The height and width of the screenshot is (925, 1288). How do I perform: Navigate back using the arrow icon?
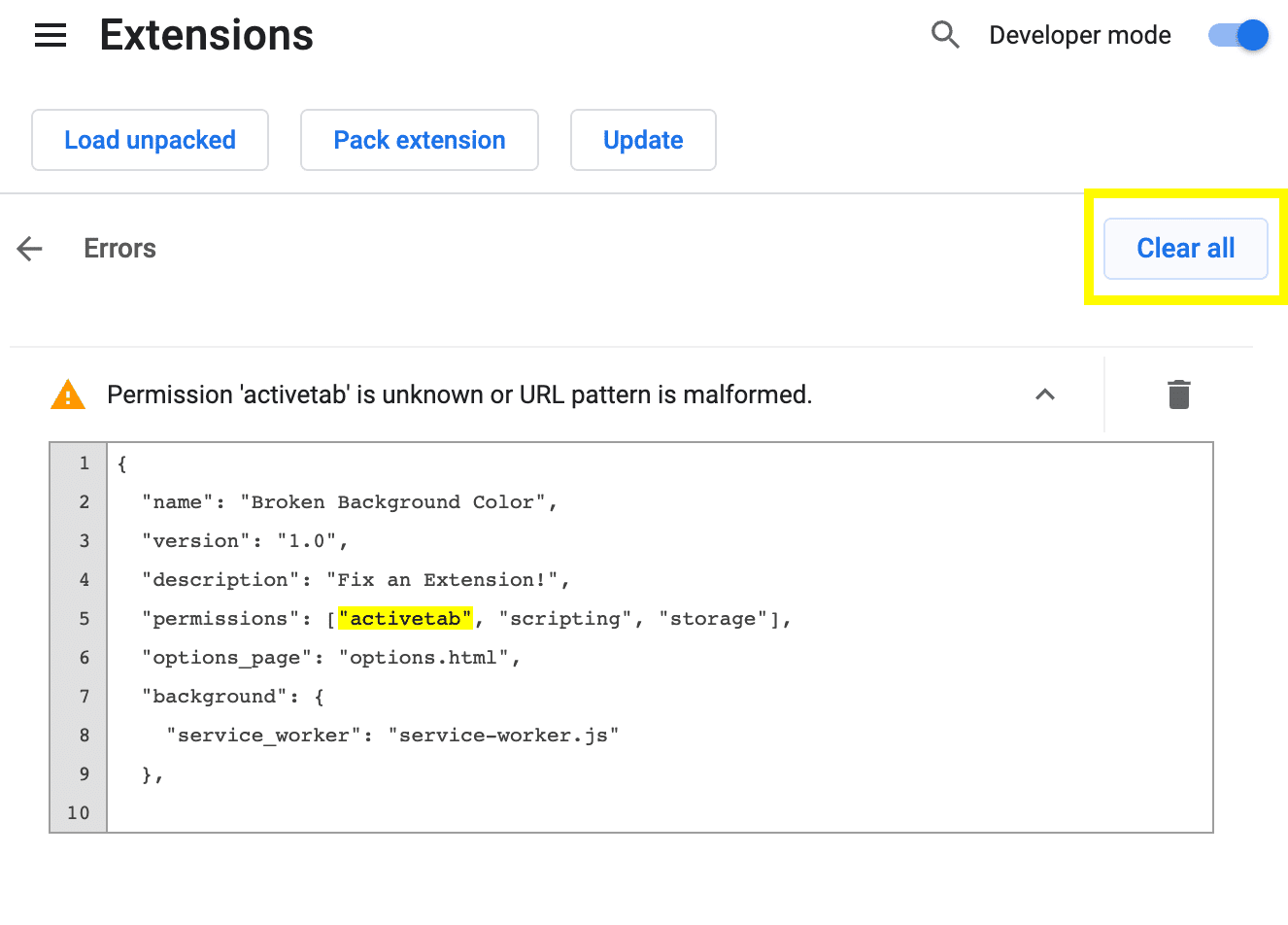tap(29, 249)
